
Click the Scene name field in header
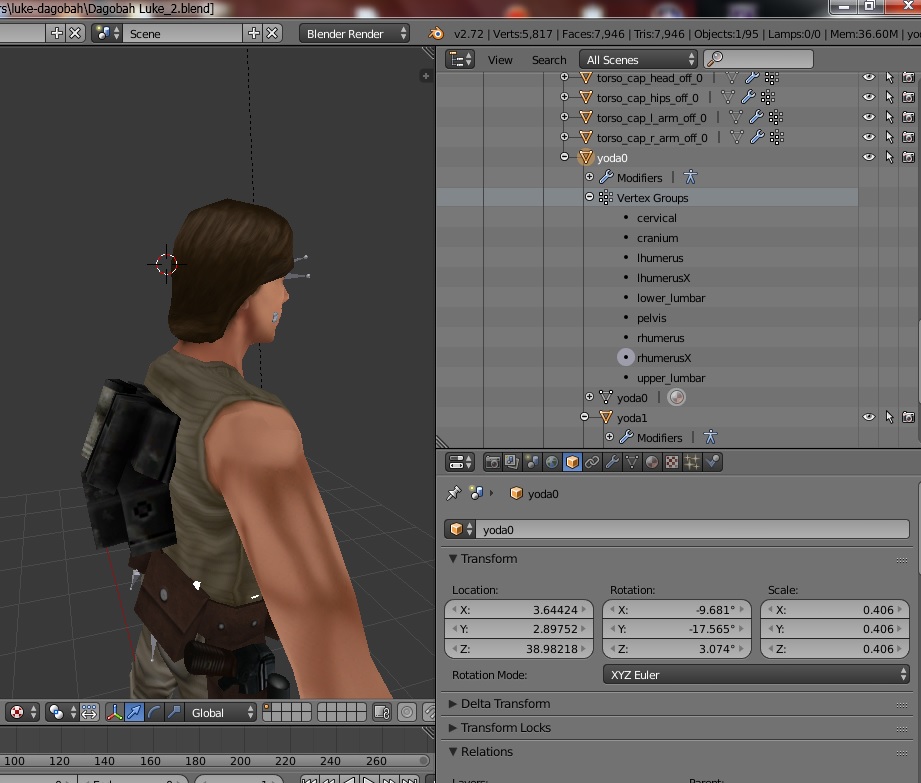pyautogui.click(x=184, y=33)
